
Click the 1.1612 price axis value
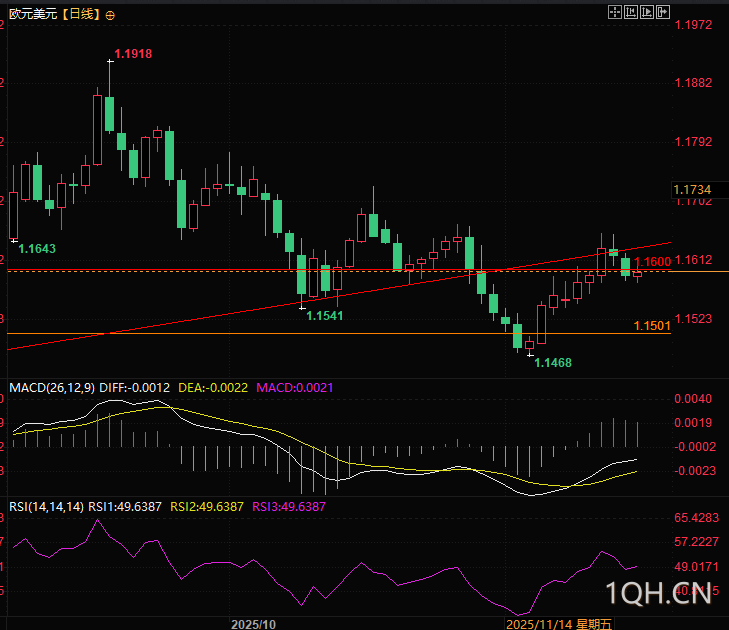coord(693,259)
